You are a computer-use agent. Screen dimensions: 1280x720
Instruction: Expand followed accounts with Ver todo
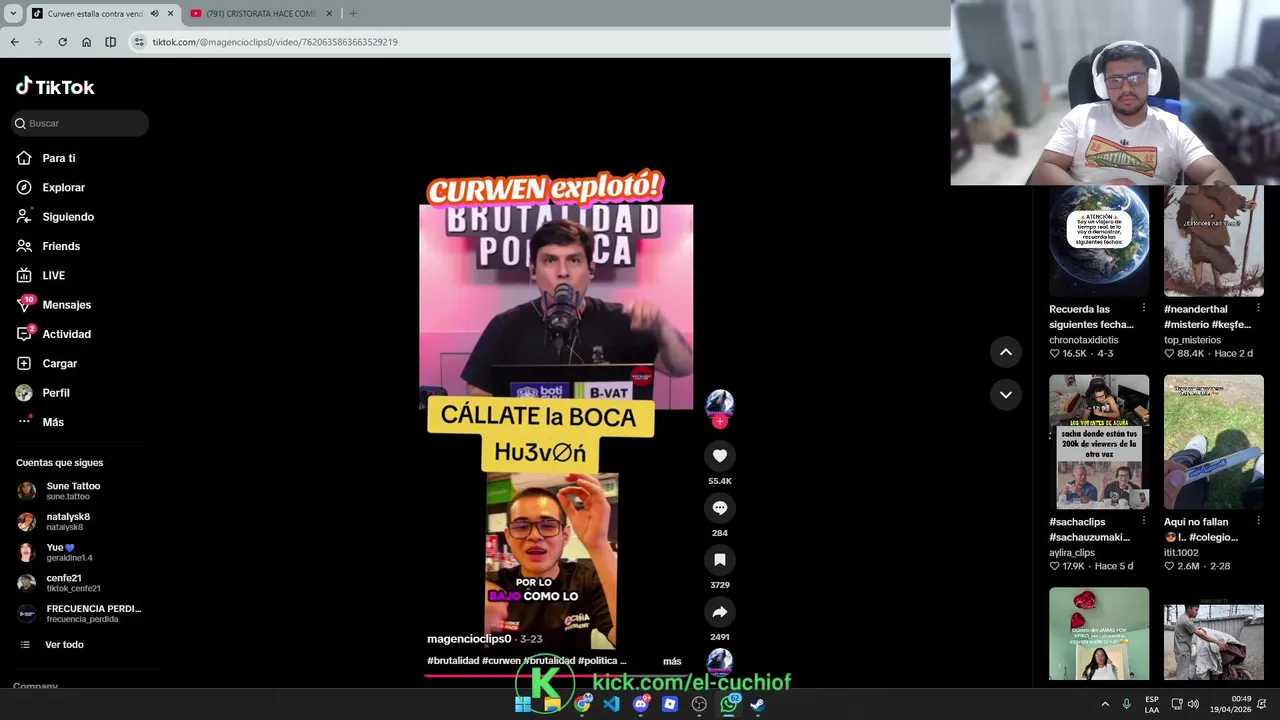coord(64,645)
